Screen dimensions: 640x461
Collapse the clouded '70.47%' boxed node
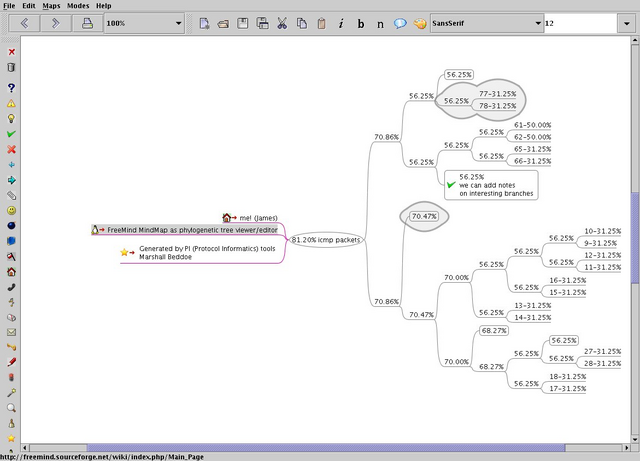tap(424, 216)
